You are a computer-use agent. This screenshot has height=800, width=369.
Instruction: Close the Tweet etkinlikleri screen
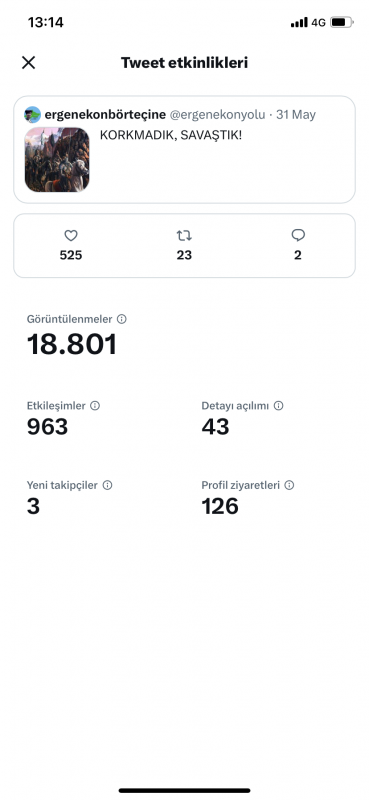(x=29, y=63)
